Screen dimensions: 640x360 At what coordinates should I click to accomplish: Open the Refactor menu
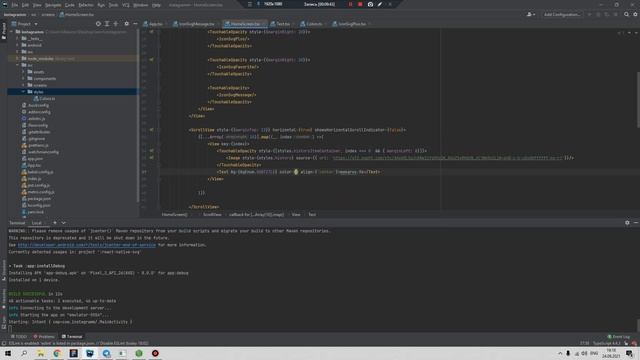tap(86, 5)
